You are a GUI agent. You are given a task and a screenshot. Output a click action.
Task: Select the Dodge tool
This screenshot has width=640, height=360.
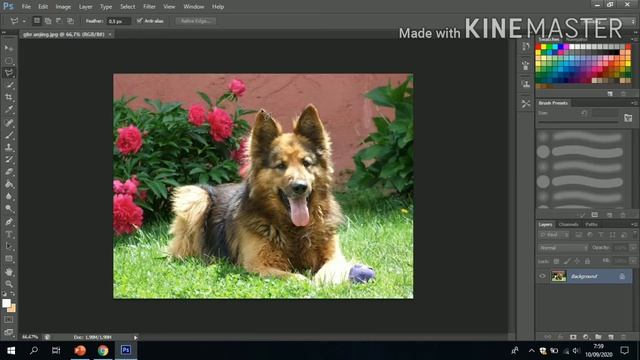[9, 209]
